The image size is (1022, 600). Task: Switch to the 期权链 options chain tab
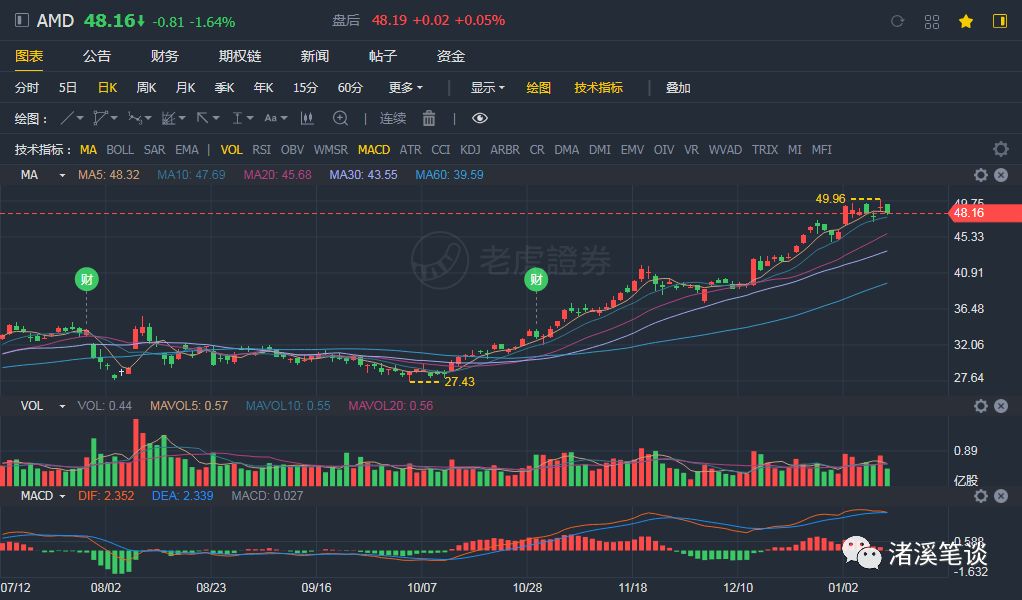[240, 56]
